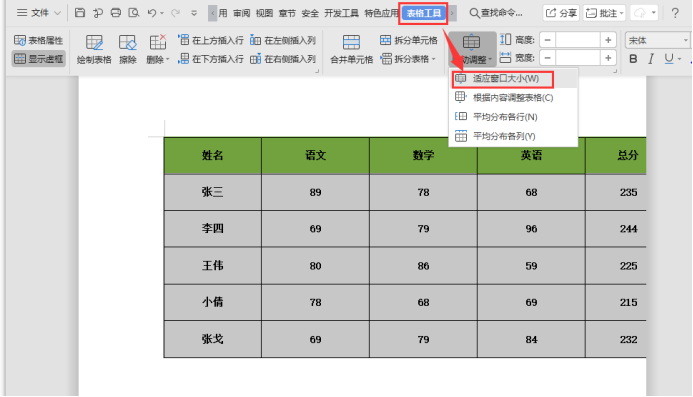Click the width (宽度) input field
Screen dimensions: 693x397
[x=578, y=58]
